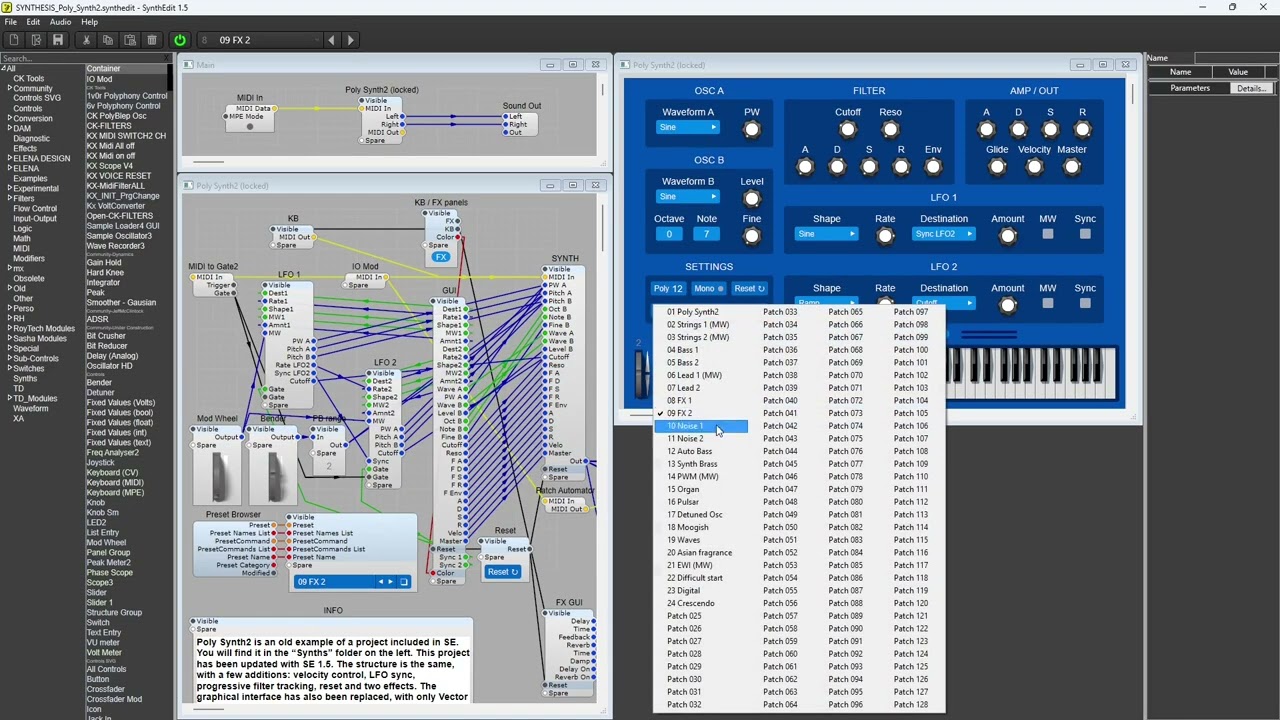Click the Details button in Parameters panel
1280x720 pixels.
coord(1251,88)
